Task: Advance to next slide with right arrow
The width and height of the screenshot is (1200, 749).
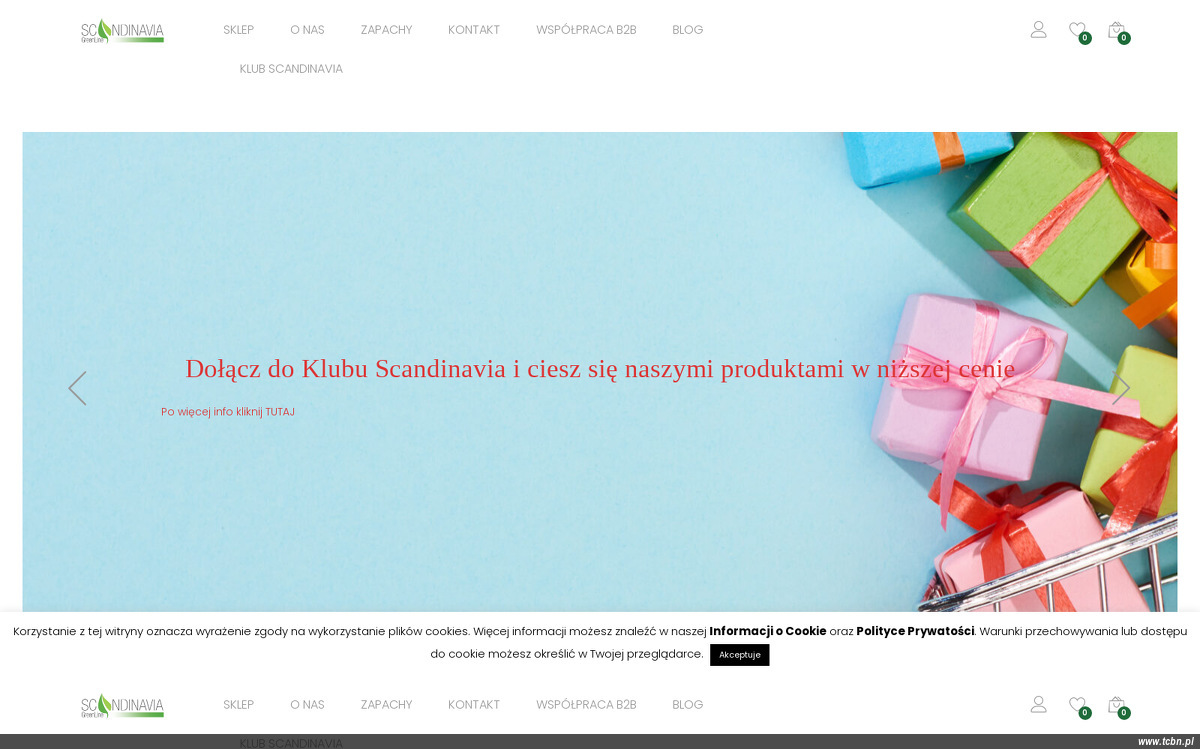Action: pos(1121,388)
